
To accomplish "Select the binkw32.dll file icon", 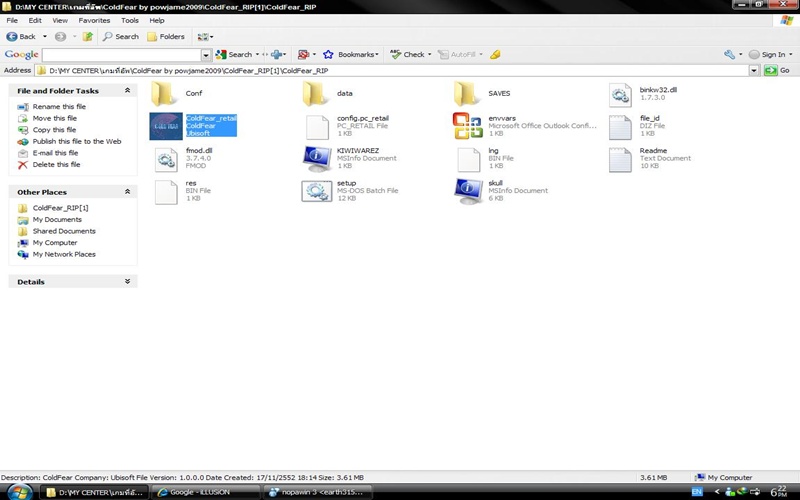I will 620,95.
